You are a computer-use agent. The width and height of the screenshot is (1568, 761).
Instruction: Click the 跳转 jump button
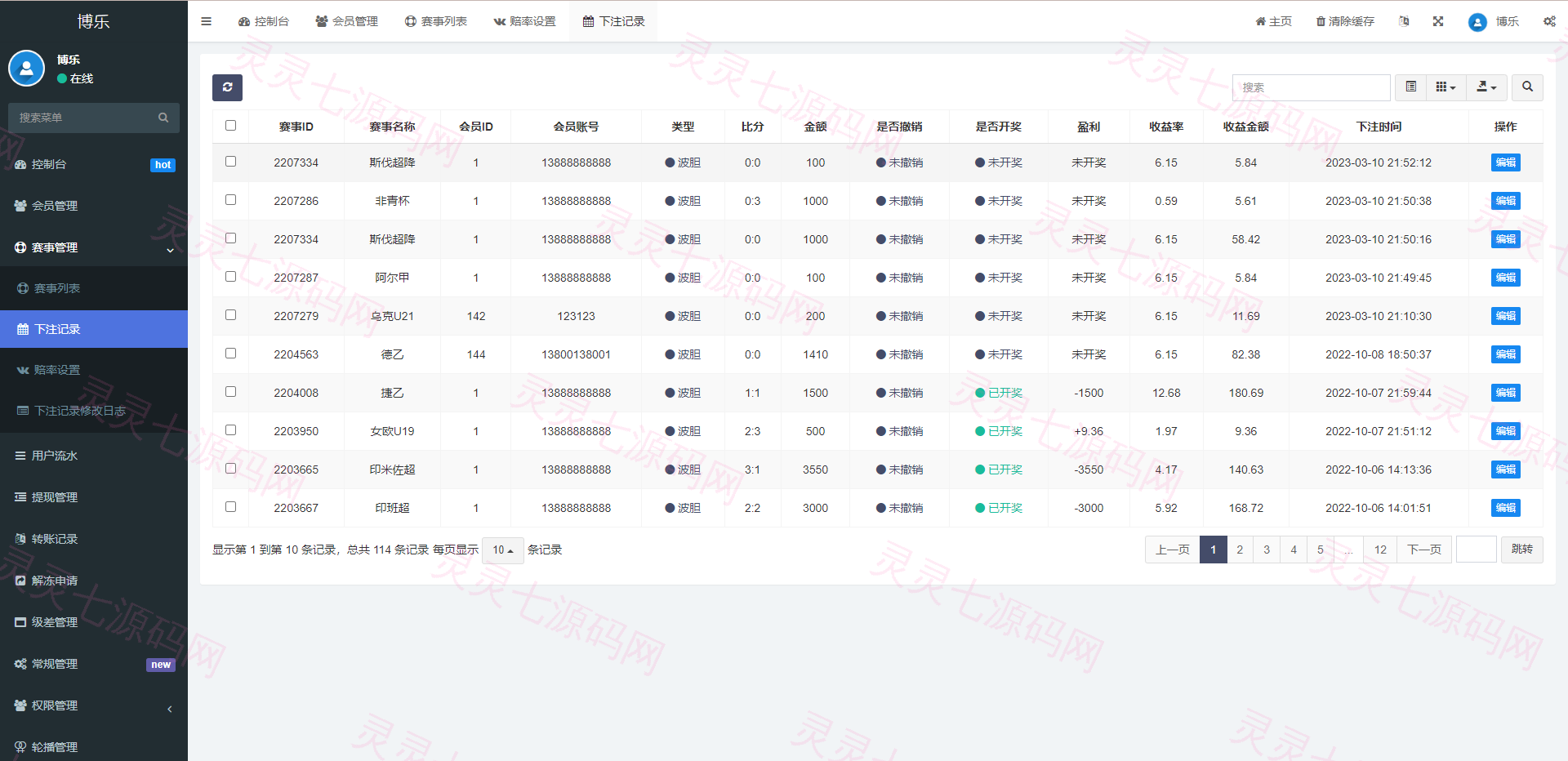(x=1522, y=550)
